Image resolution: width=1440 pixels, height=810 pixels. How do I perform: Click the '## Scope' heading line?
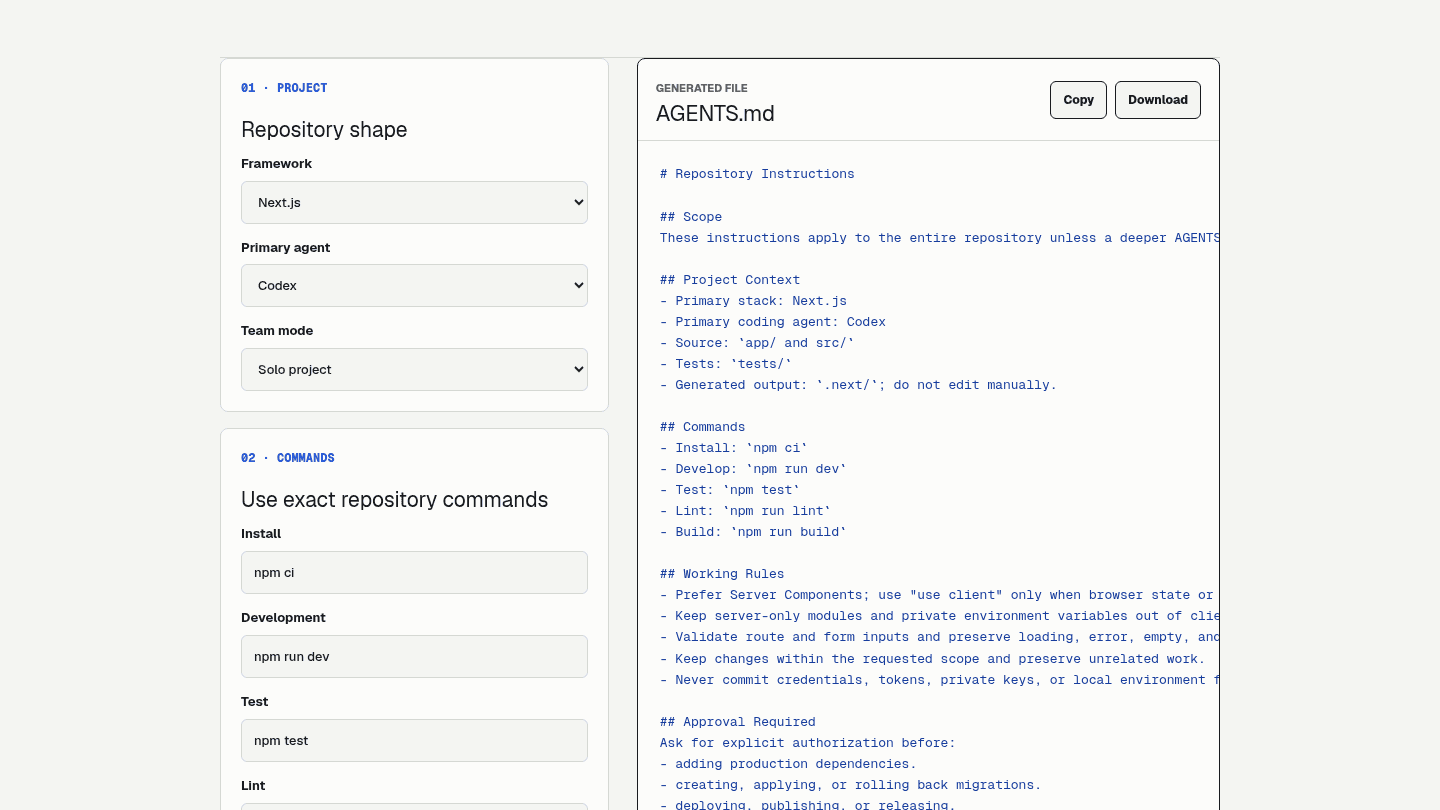pos(691,217)
